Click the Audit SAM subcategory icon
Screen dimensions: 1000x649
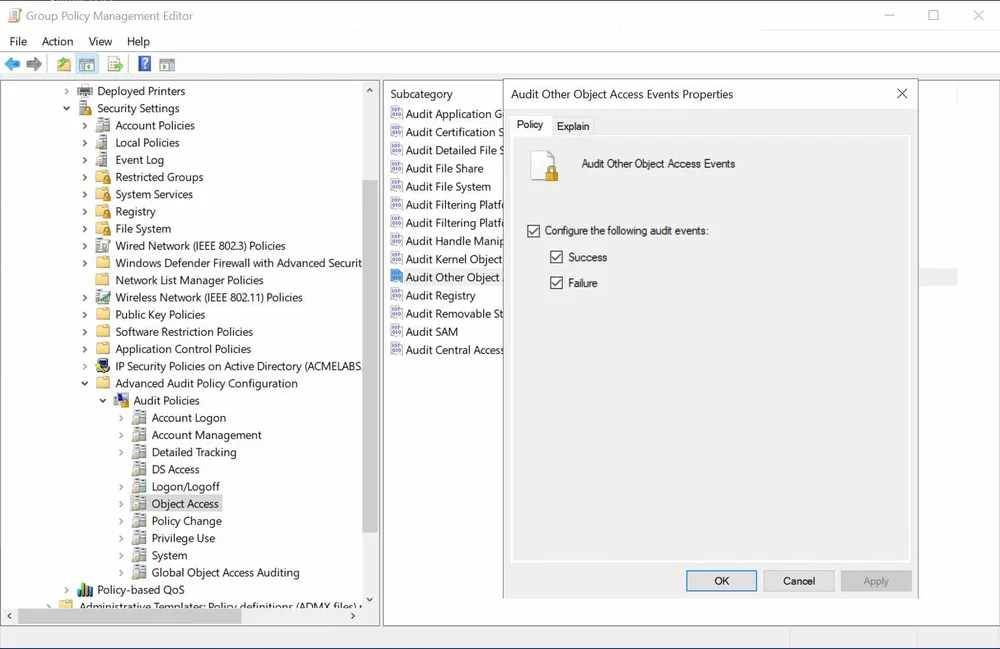tap(396, 332)
